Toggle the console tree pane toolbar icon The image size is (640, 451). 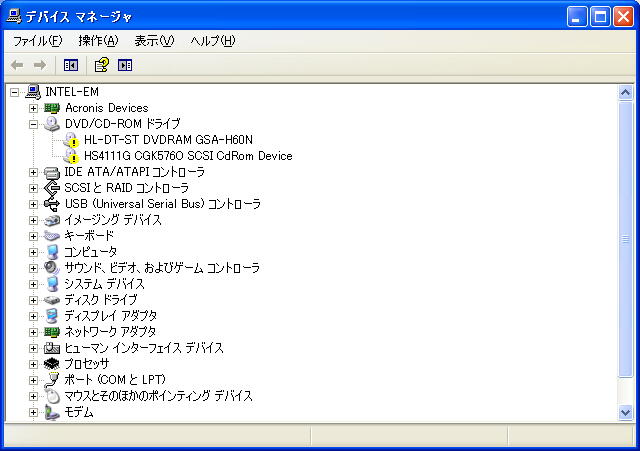pos(71,65)
